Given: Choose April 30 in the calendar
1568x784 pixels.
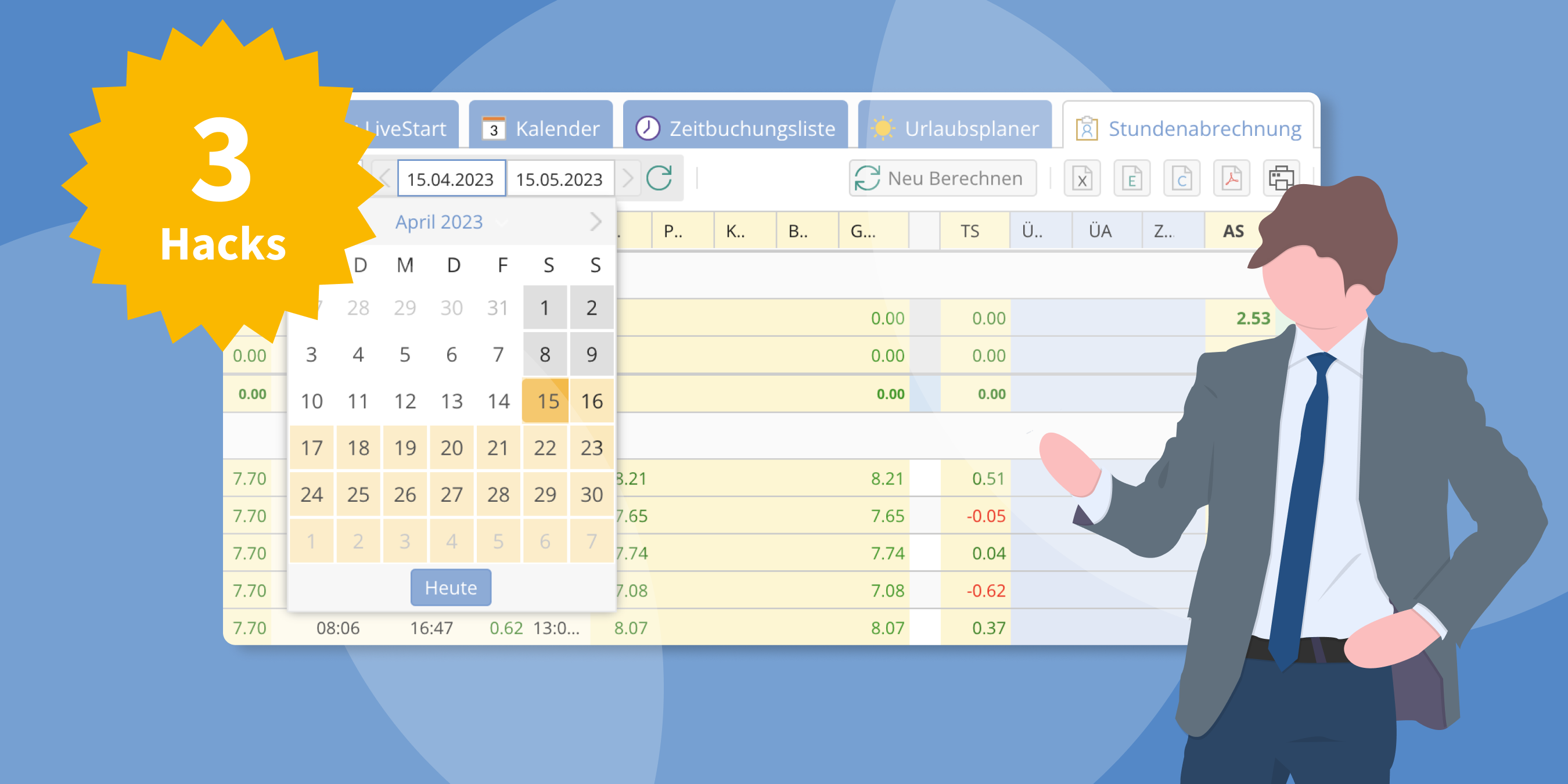Looking at the screenshot, I should pos(592,494).
